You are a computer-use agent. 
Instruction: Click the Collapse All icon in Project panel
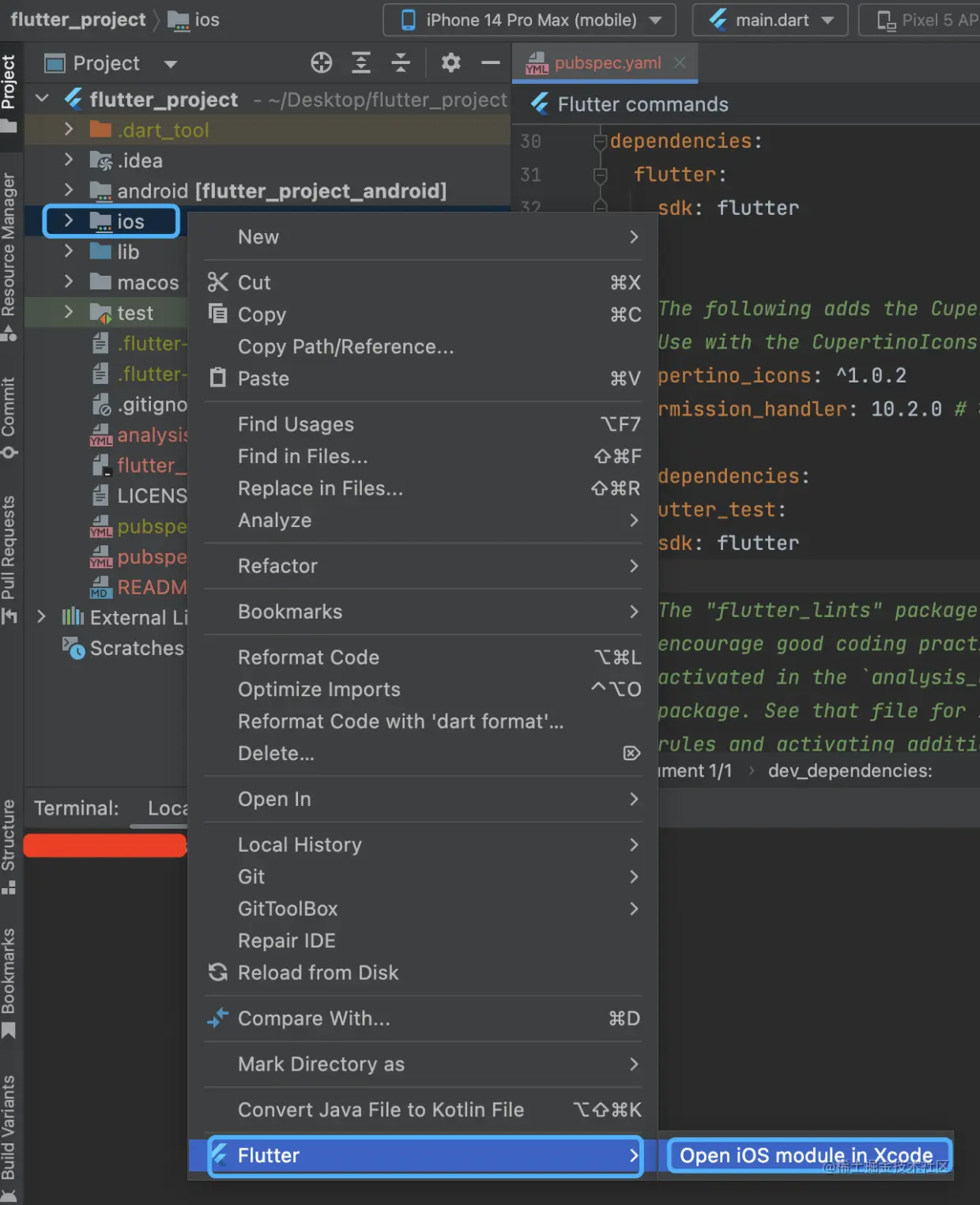click(401, 62)
